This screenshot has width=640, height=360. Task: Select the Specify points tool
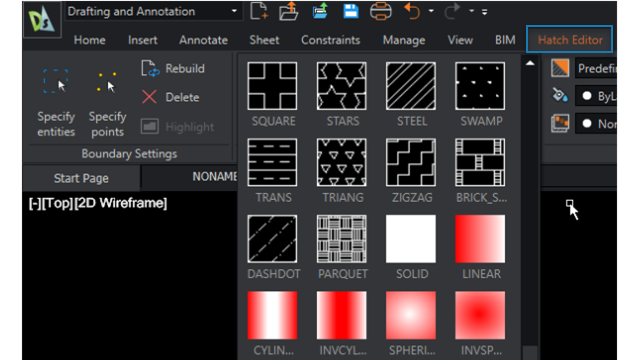(x=107, y=103)
